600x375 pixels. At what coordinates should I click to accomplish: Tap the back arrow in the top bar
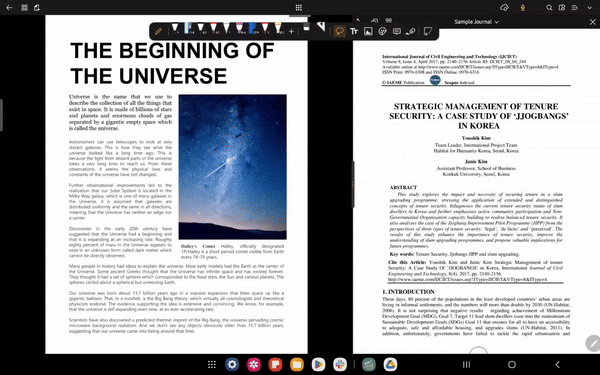[9, 7]
